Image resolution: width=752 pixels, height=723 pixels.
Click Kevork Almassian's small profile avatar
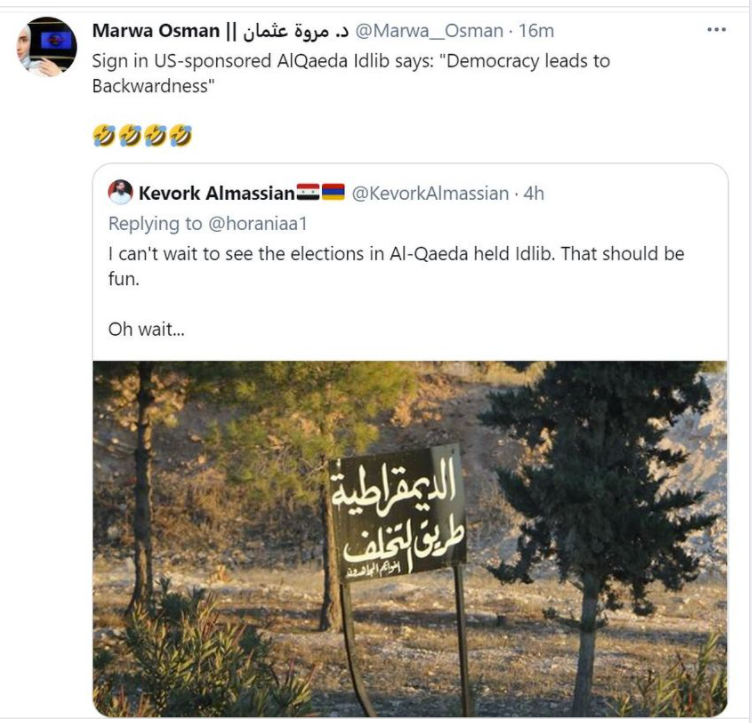coord(120,193)
